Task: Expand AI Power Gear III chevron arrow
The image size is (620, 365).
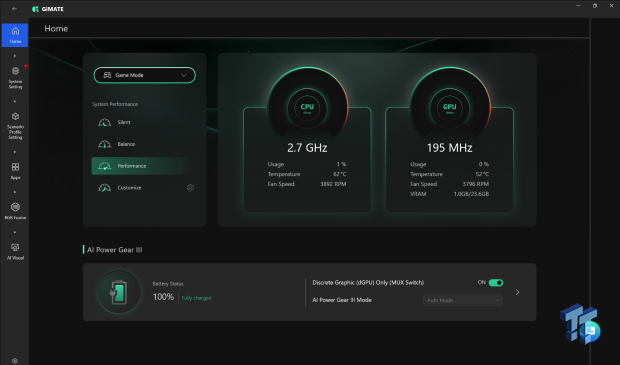Action: coord(517,292)
